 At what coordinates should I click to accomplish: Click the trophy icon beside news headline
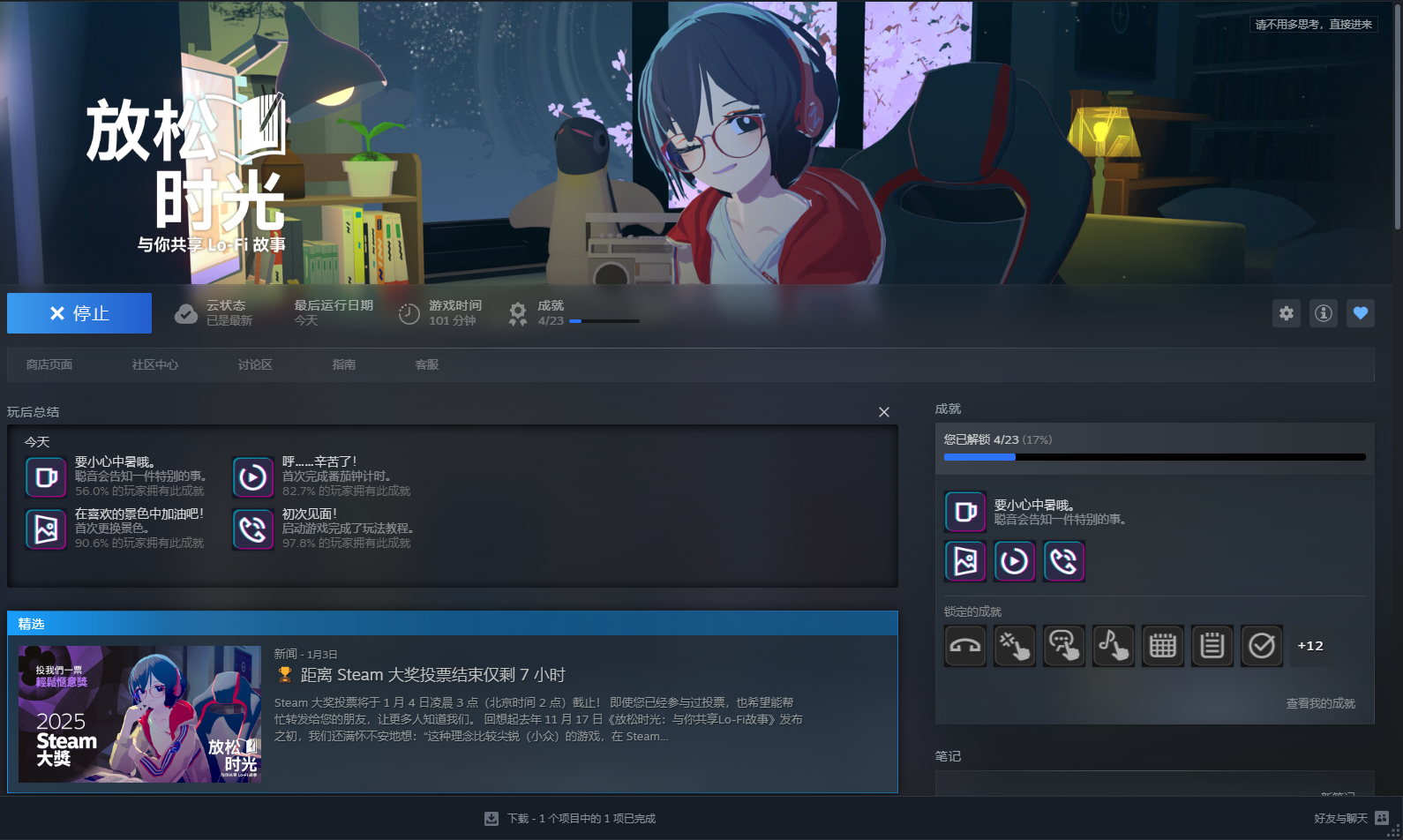click(284, 675)
